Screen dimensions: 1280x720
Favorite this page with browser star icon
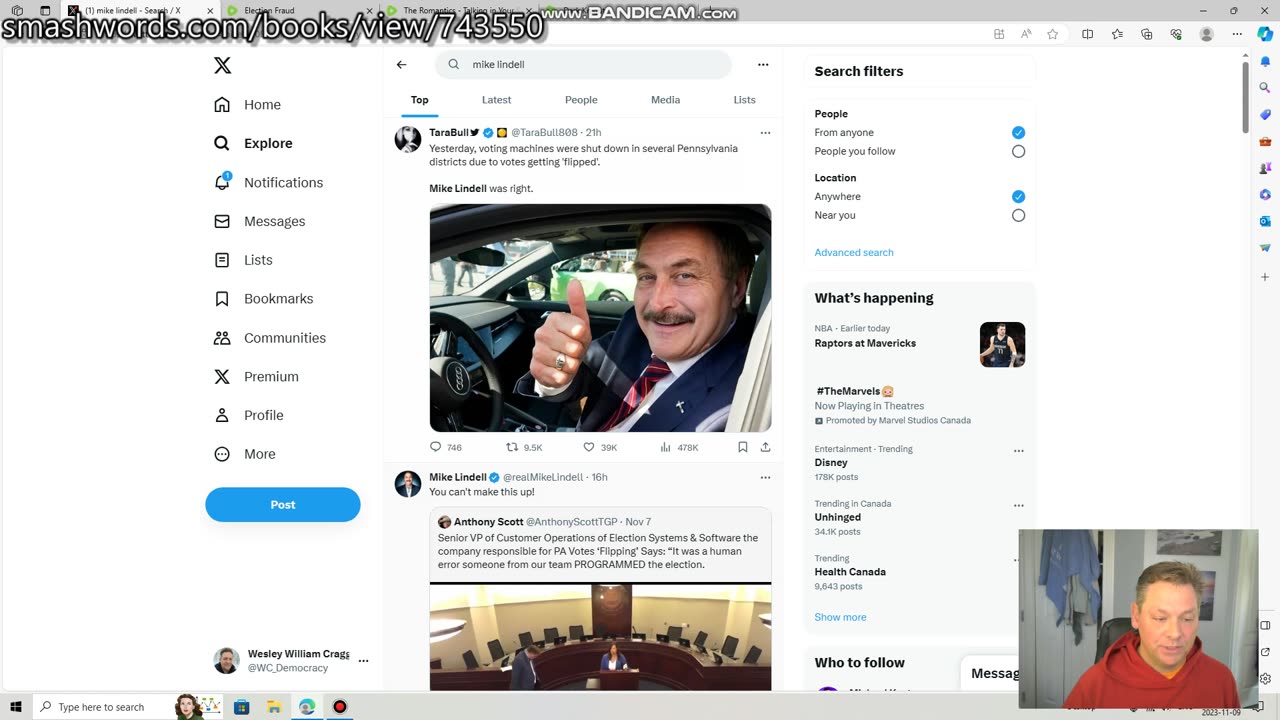pos(1052,34)
